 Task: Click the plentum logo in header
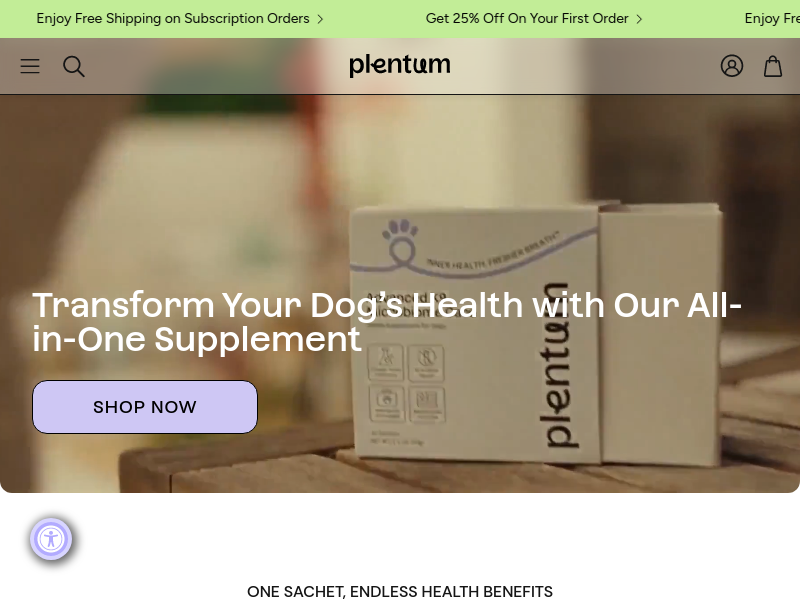[x=399, y=66]
